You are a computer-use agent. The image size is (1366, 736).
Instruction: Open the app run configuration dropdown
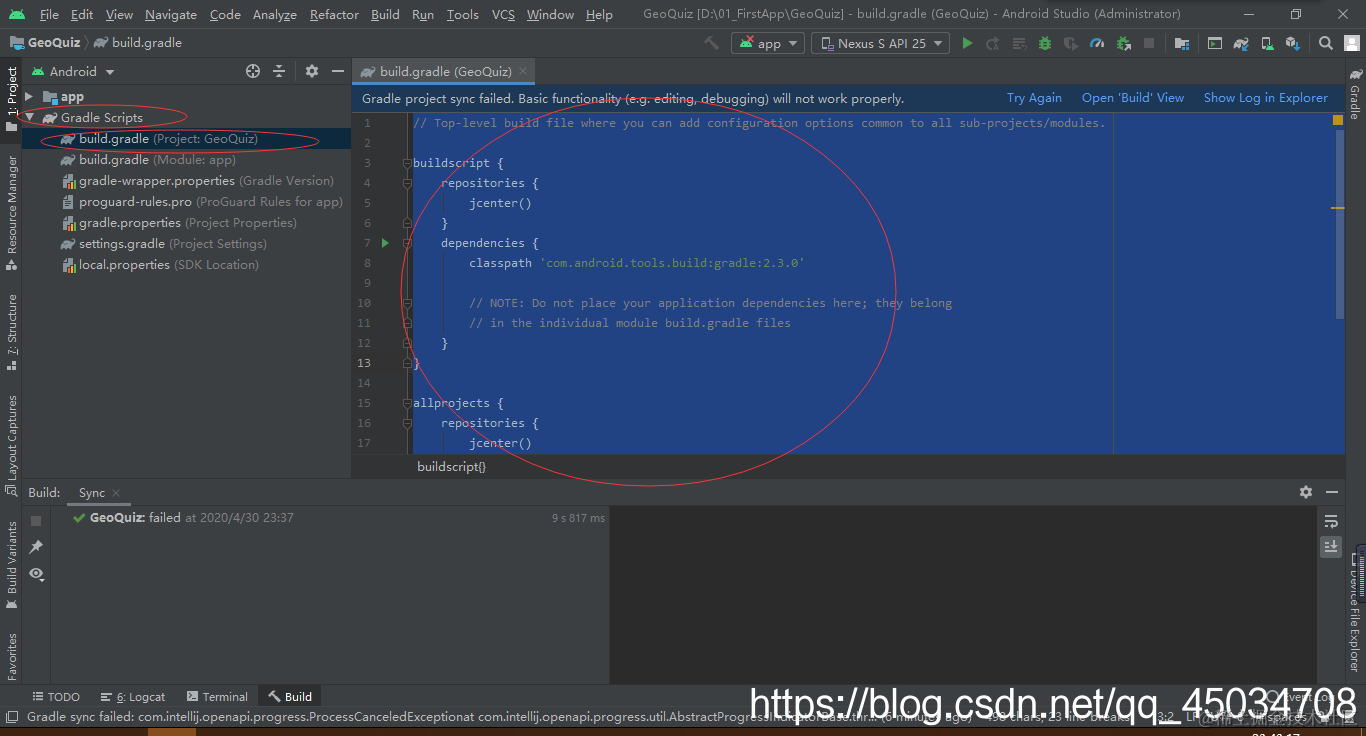(x=768, y=43)
